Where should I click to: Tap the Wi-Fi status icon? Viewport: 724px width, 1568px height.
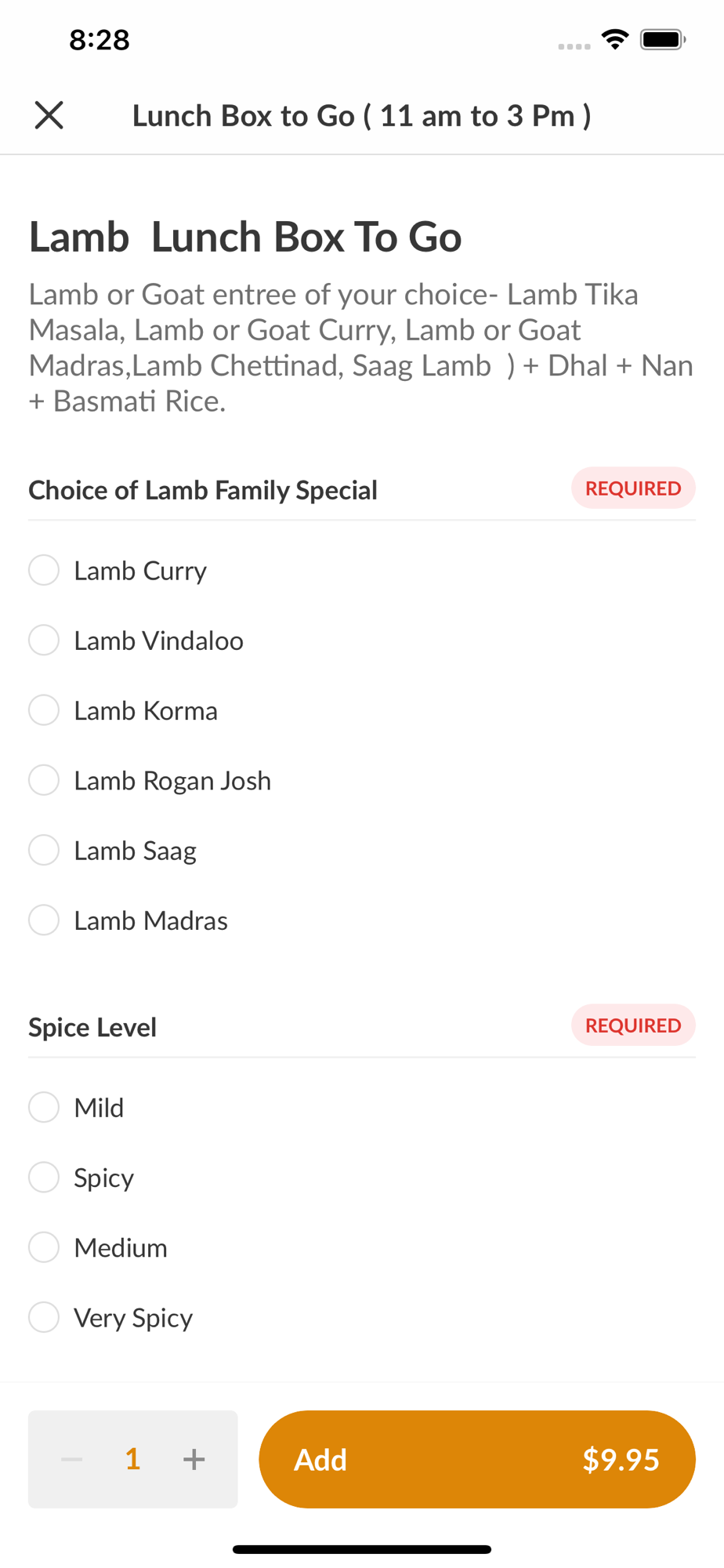pos(615,39)
